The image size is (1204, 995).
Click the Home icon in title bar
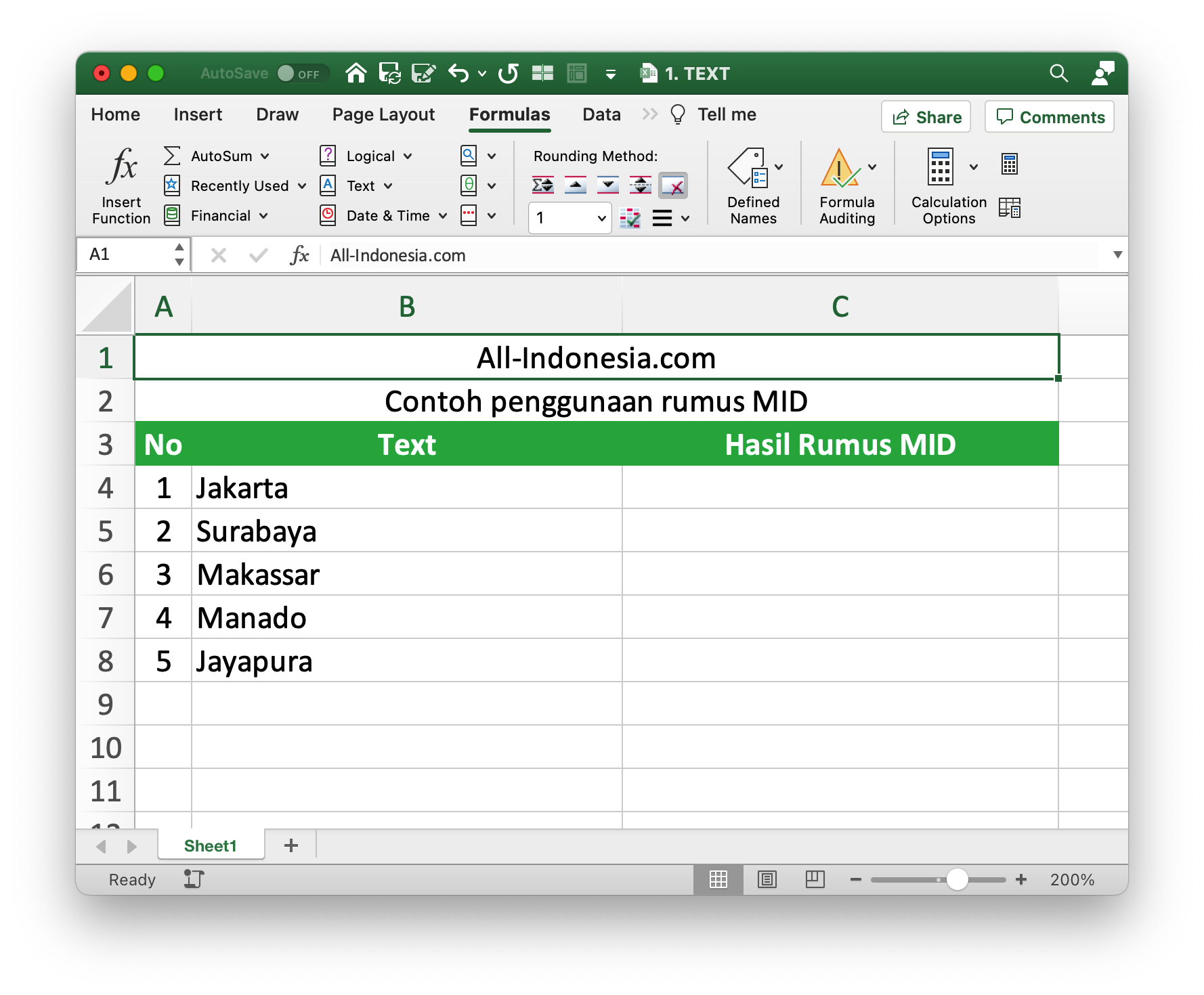click(x=356, y=73)
